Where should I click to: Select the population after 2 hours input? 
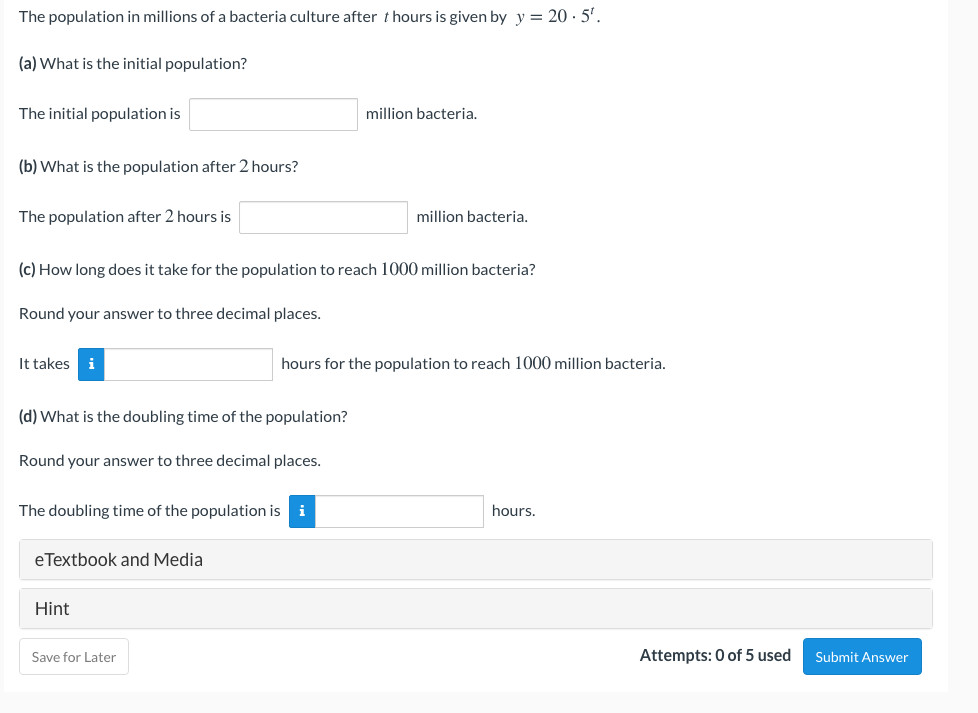(323, 217)
